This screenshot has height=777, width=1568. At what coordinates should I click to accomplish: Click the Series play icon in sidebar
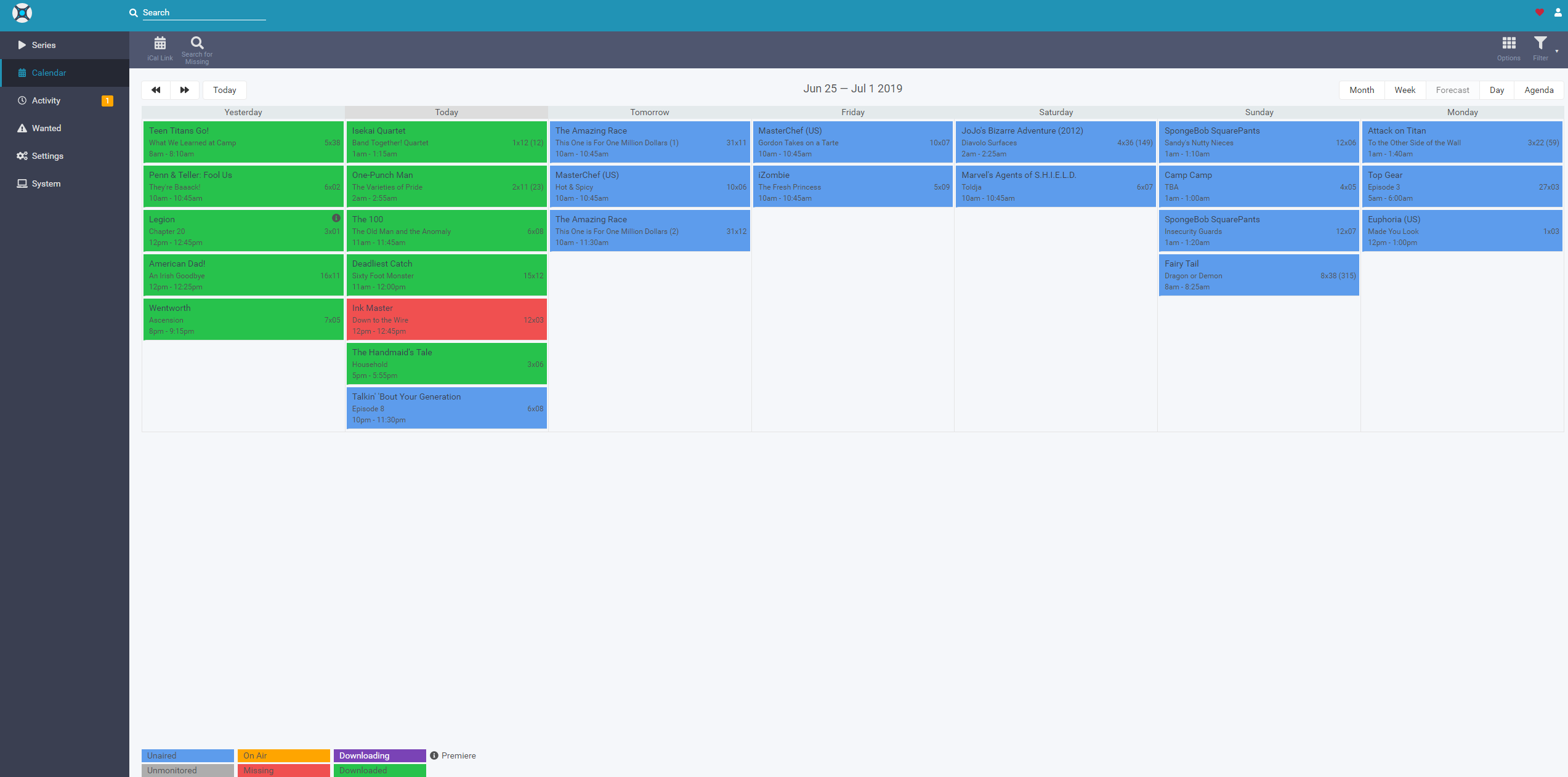[22, 45]
